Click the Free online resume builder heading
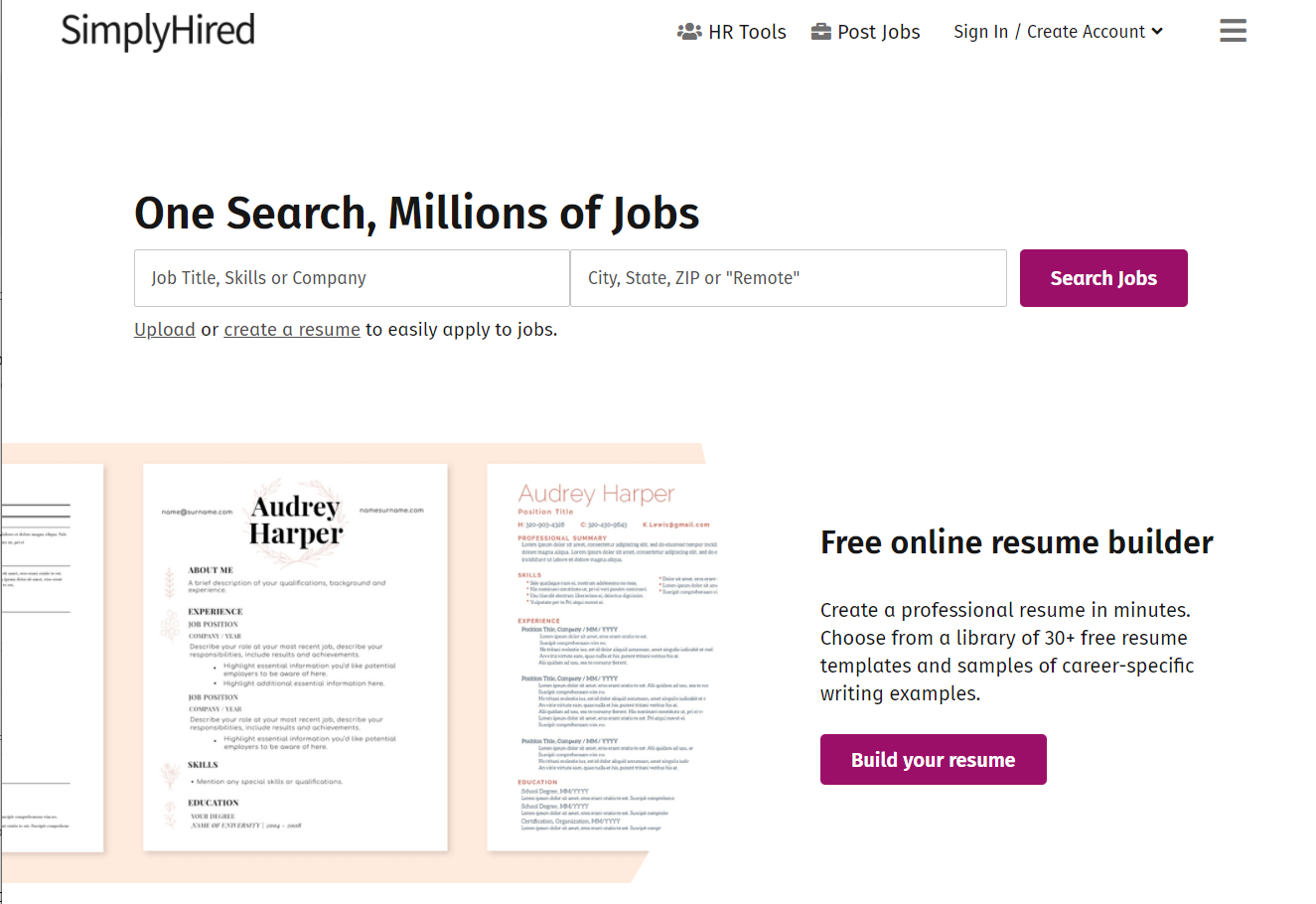The image size is (1316, 904). tap(1016, 542)
